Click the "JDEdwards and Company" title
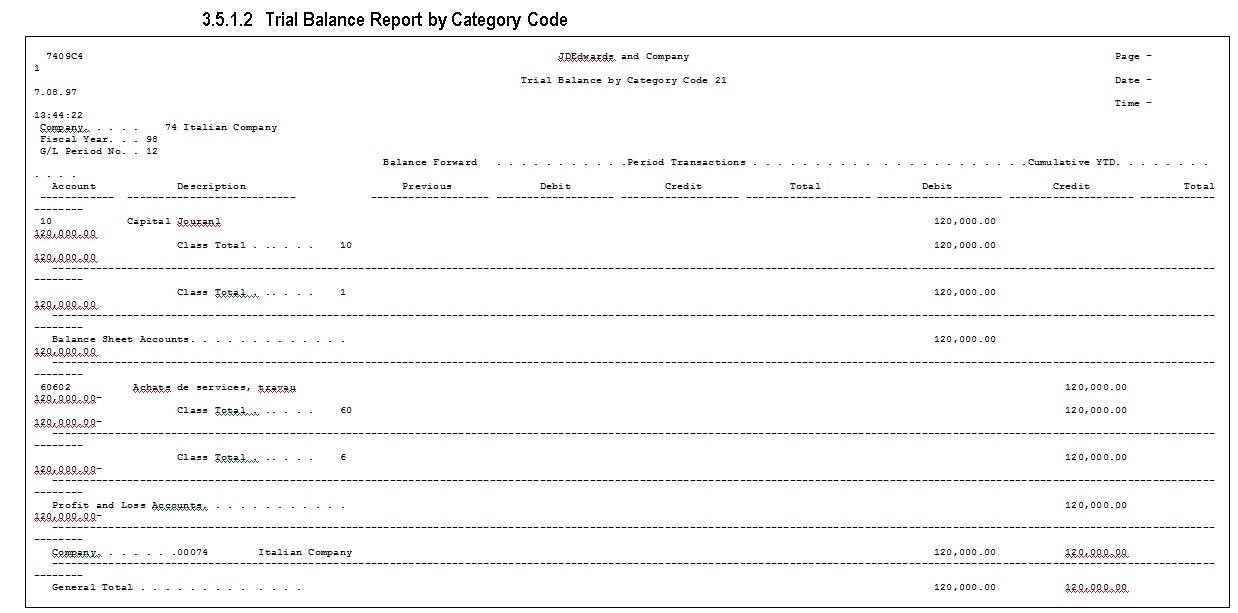Viewport: 1238px width, 613px height. point(624,57)
